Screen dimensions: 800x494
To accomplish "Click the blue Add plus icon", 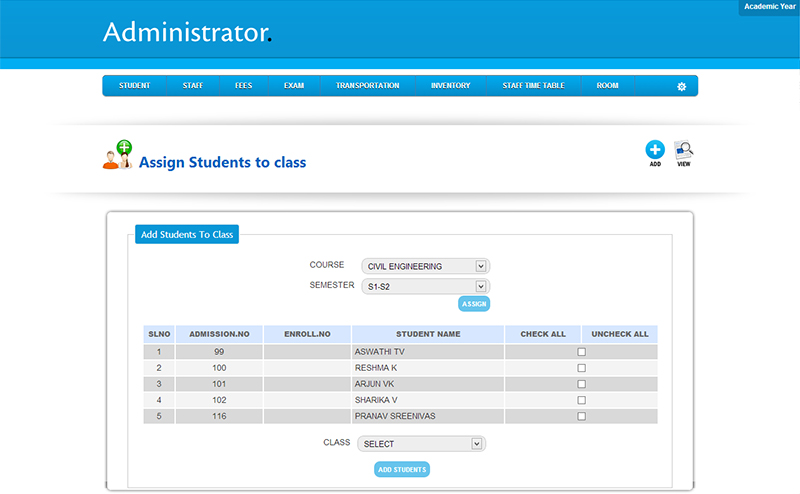I will (x=655, y=150).
